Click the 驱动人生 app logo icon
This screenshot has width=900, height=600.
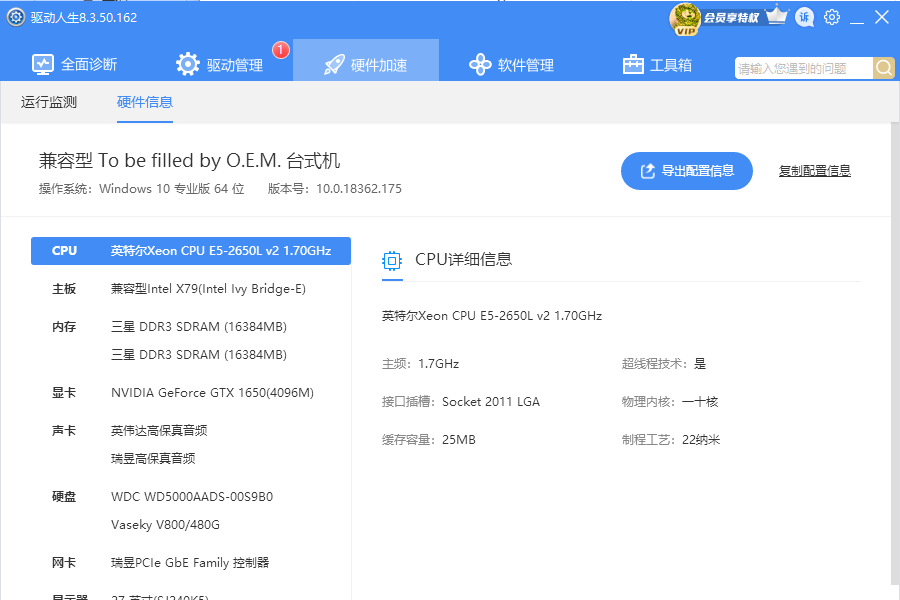tap(15, 17)
